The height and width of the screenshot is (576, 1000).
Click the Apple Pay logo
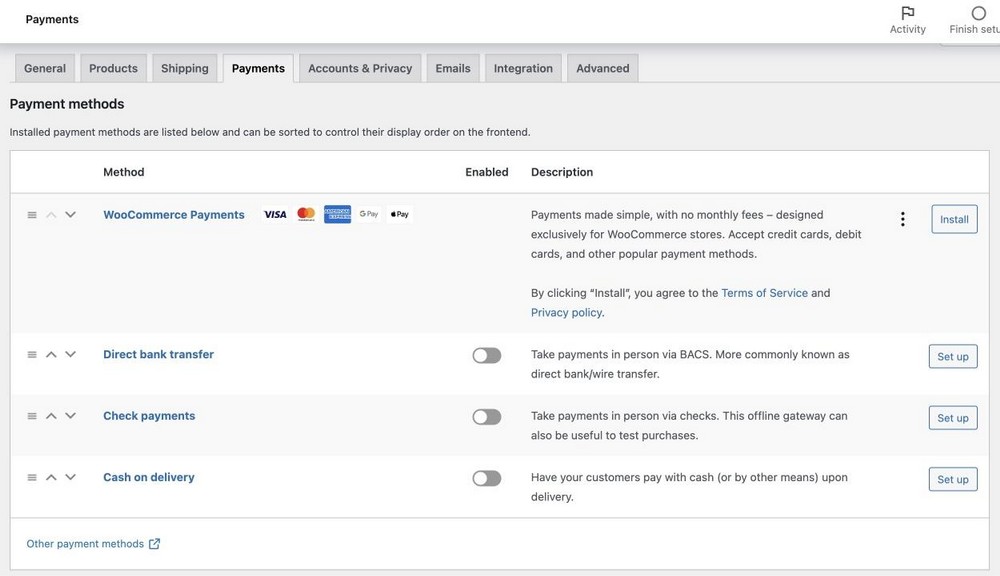click(x=399, y=214)
